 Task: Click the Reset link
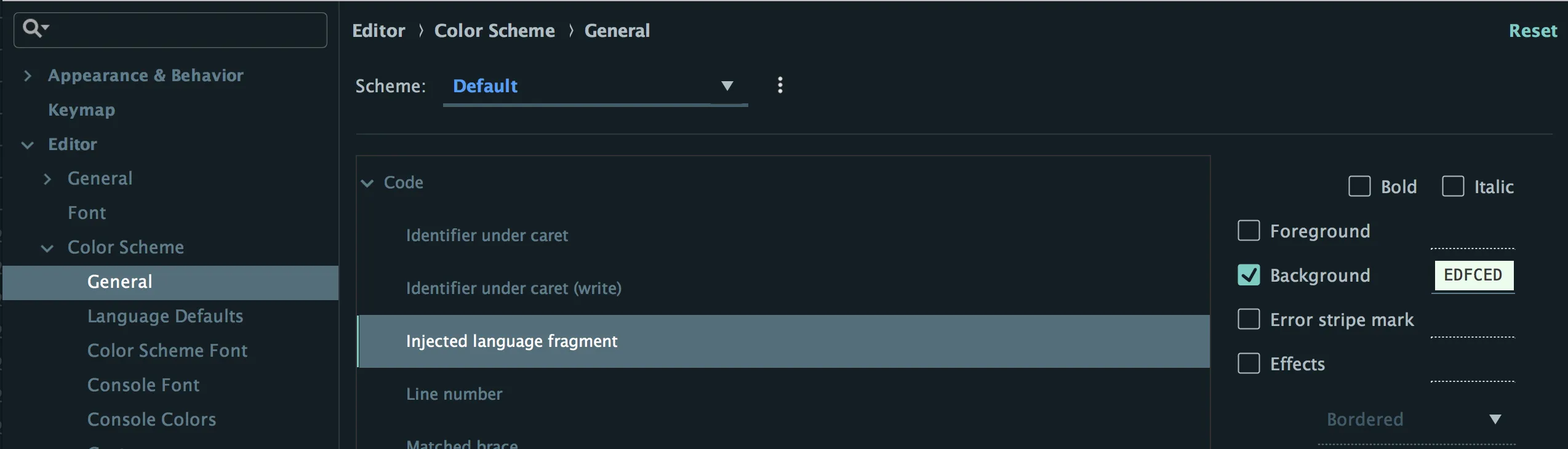1532,31
